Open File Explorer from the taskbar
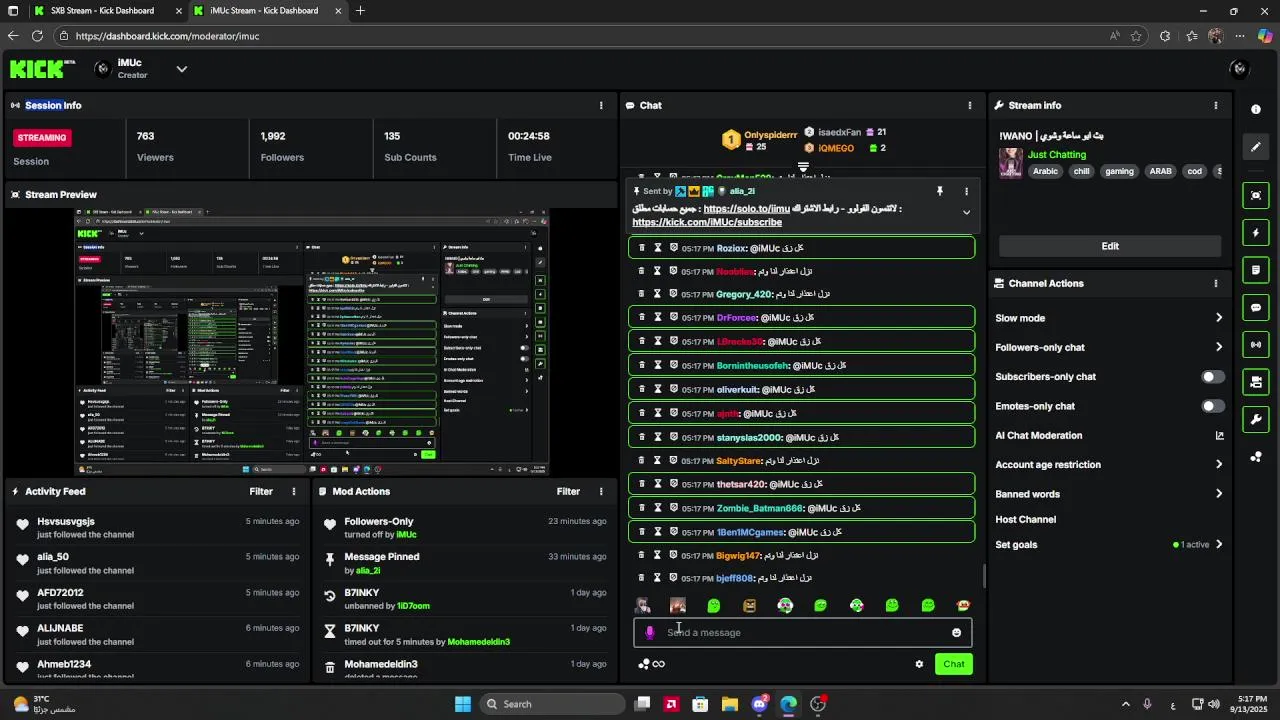This screenshot has width=1280, height=720. coord(730,704)
